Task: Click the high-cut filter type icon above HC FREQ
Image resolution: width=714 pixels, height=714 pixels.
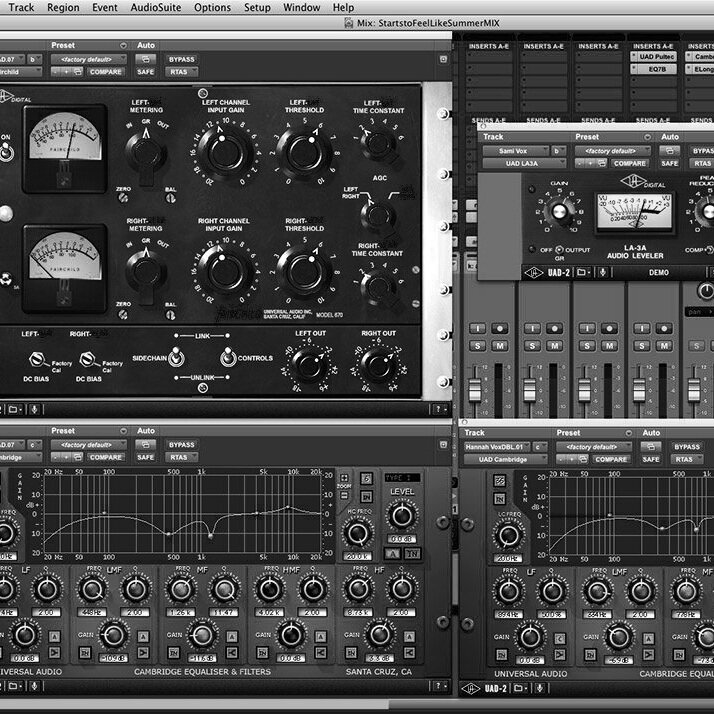Action: tap(366, 478)
